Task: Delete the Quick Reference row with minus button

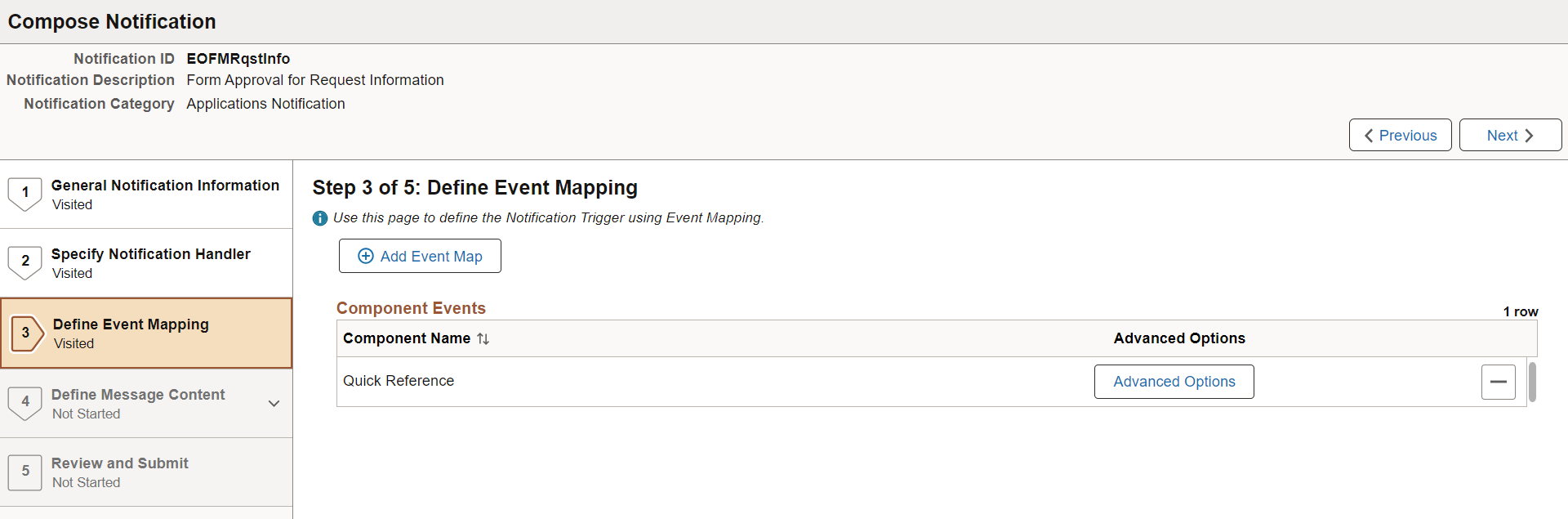Action: pos(1499,382)
